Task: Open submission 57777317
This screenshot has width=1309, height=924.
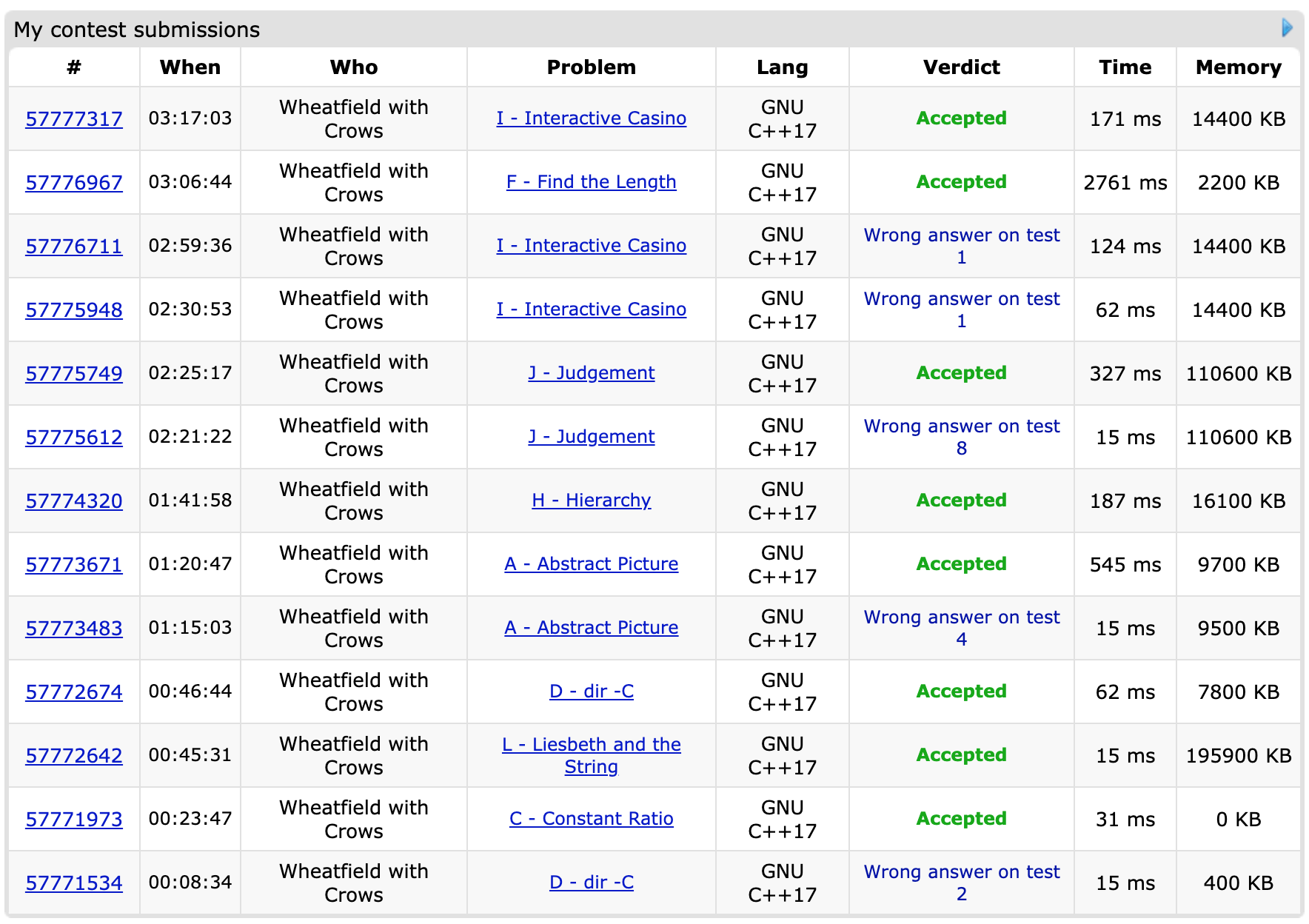Action: tap(74, 118)
